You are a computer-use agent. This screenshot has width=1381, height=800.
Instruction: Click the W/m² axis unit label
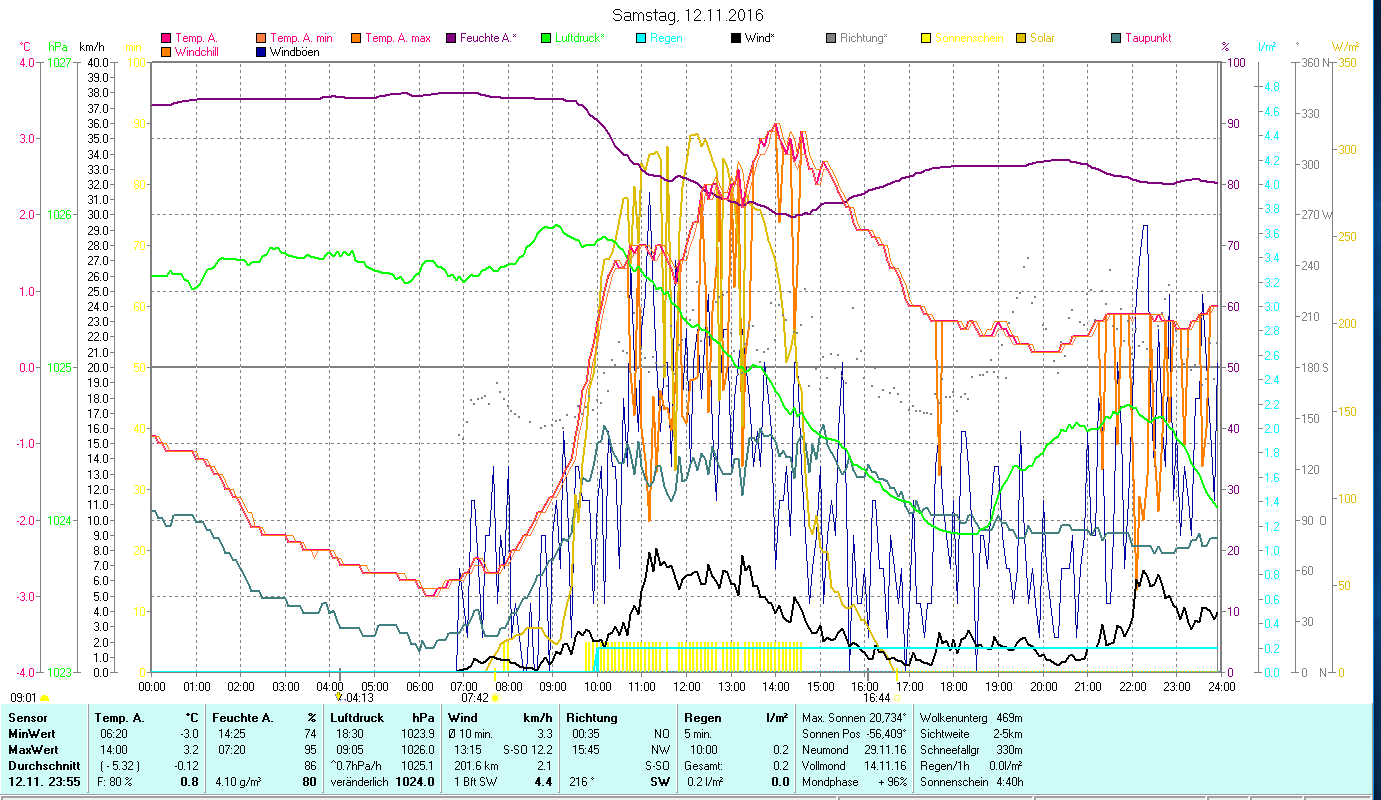[x=1346, y=47]
